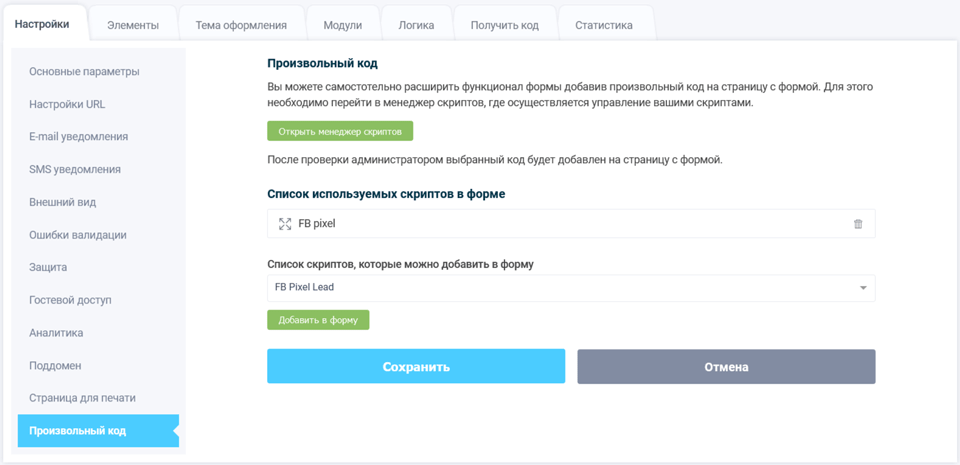View the Статистика tab
Viewport: 960px width, 465px height.
(604, 25)
